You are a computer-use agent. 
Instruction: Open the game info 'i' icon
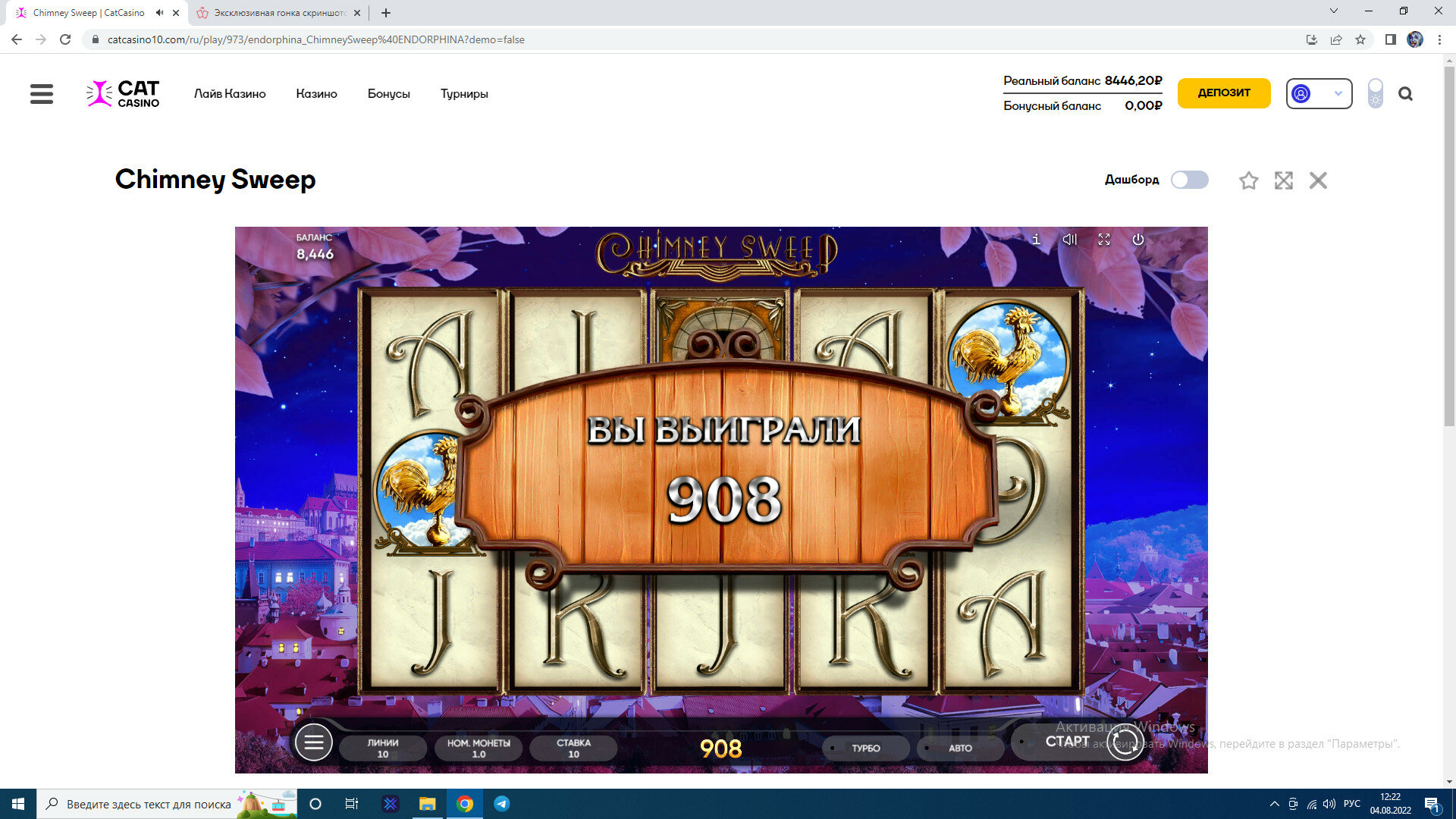click(1036, 240)
